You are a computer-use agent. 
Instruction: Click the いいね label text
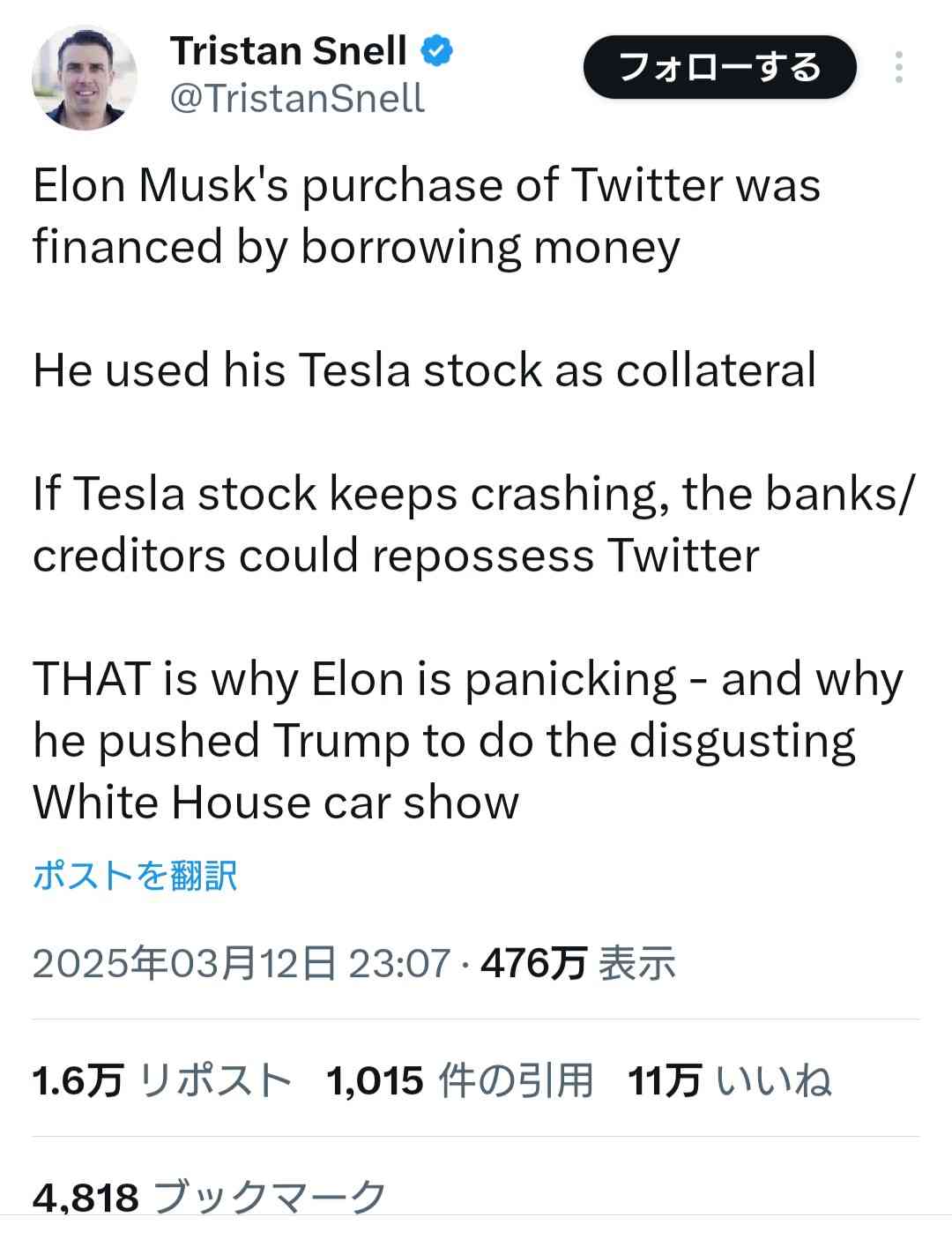click(774, 1080)
